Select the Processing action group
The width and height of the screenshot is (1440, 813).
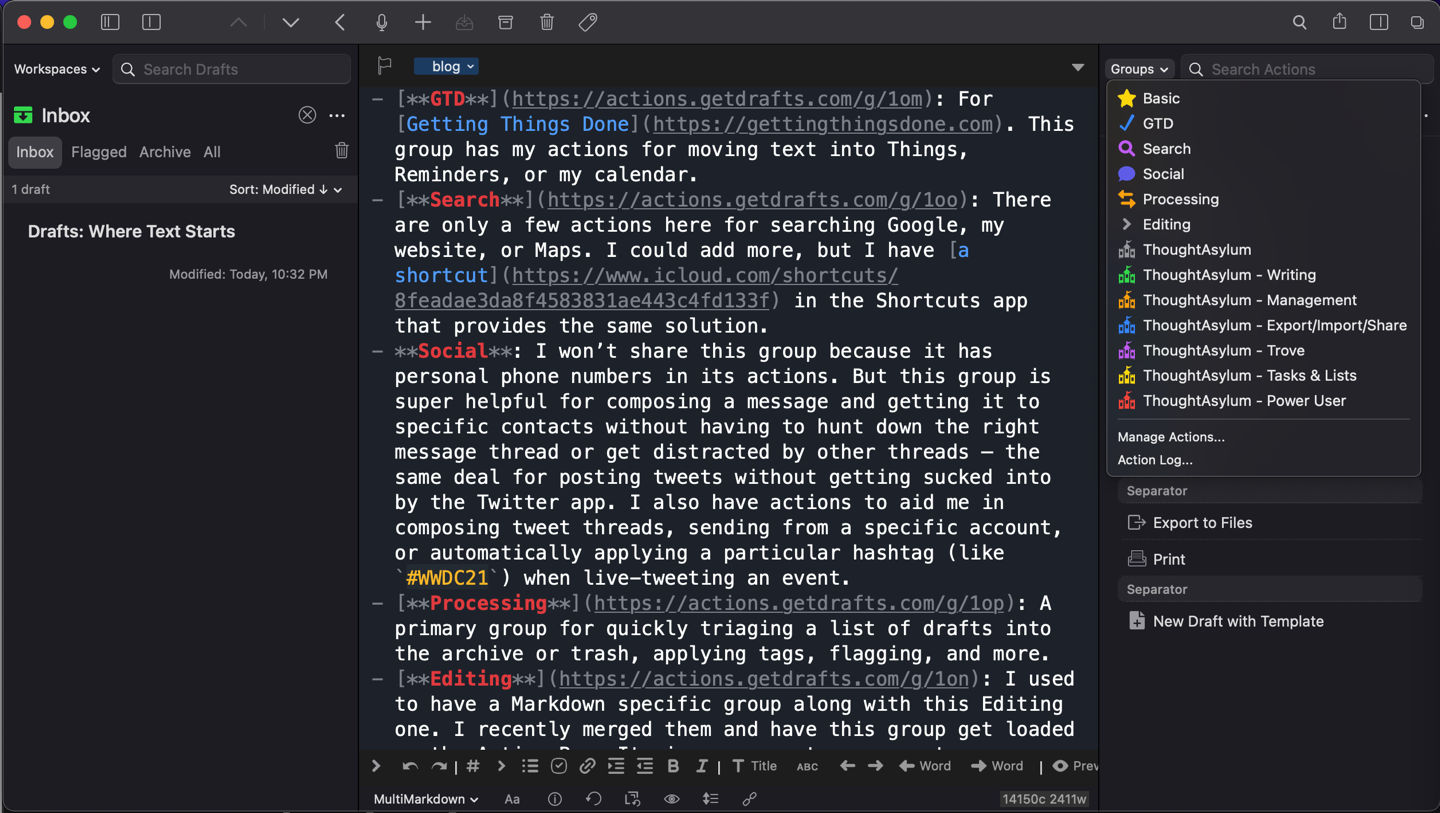pyautogui.click(x=1263, y=199)
